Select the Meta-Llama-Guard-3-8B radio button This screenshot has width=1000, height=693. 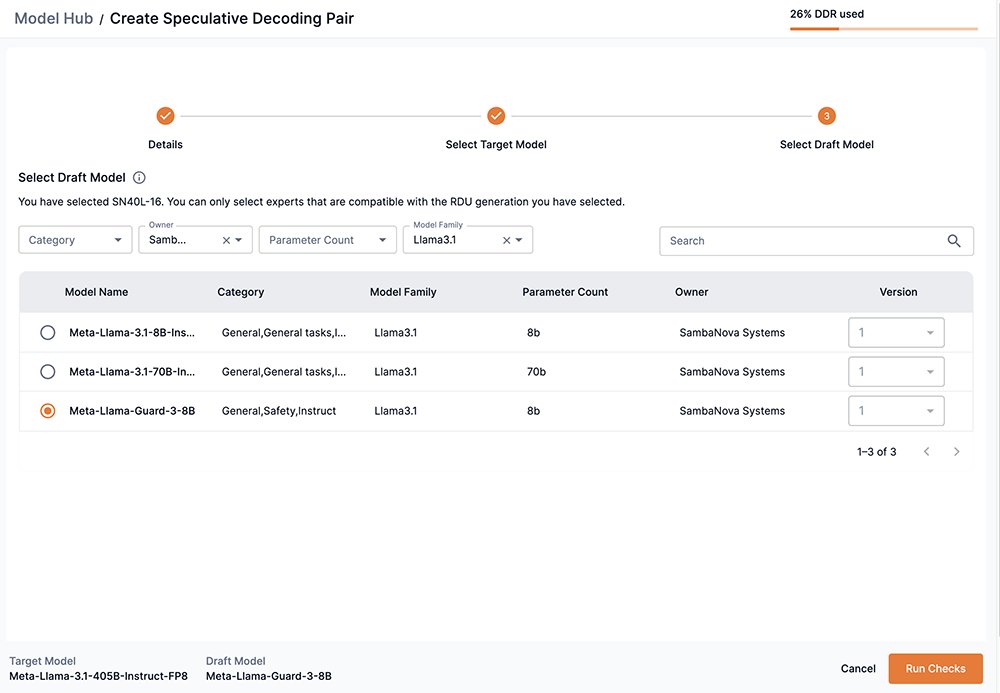pyautogui.click(x=48, y=411)
